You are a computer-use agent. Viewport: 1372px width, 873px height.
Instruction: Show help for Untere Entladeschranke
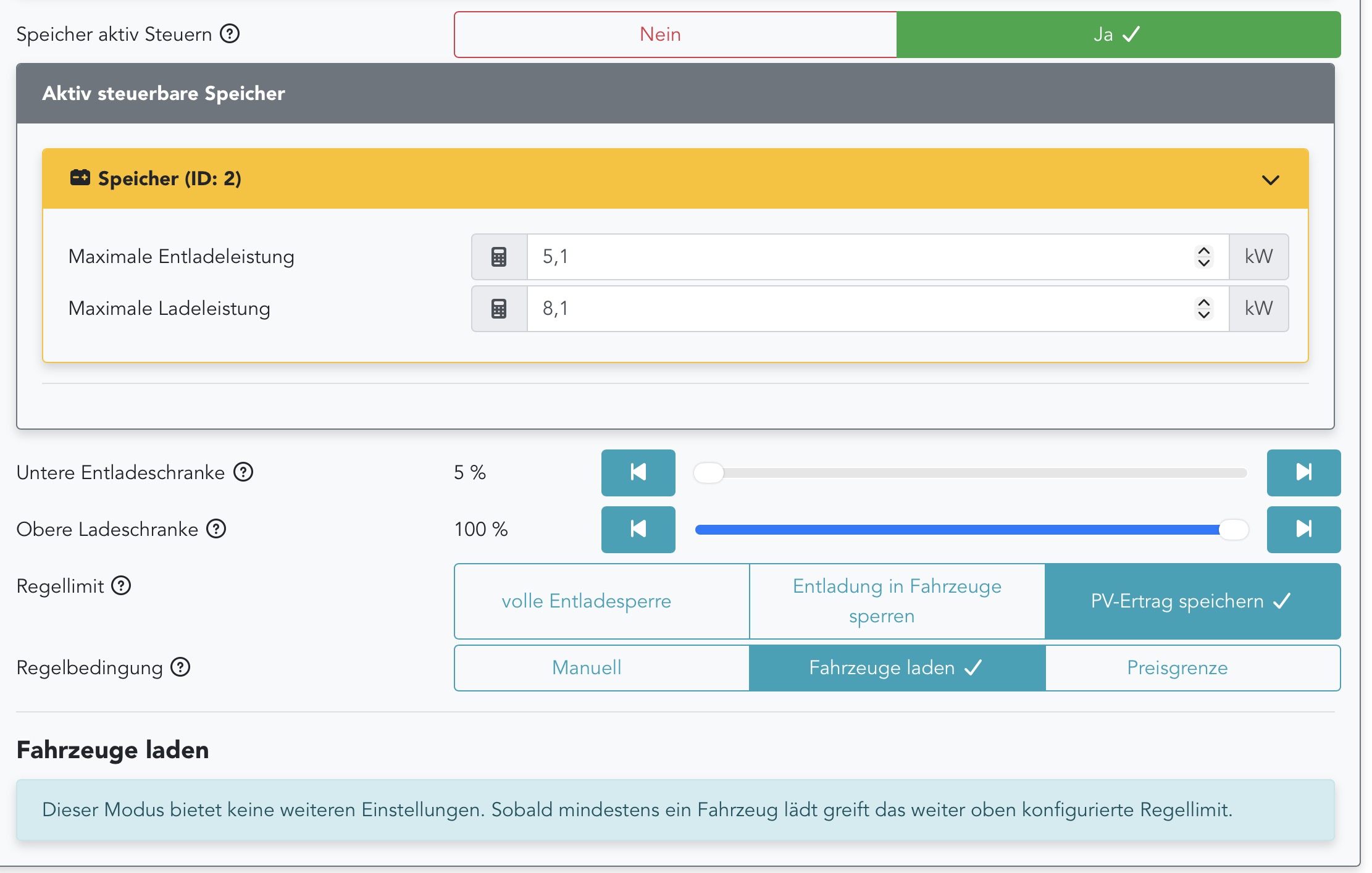(243, 472)
